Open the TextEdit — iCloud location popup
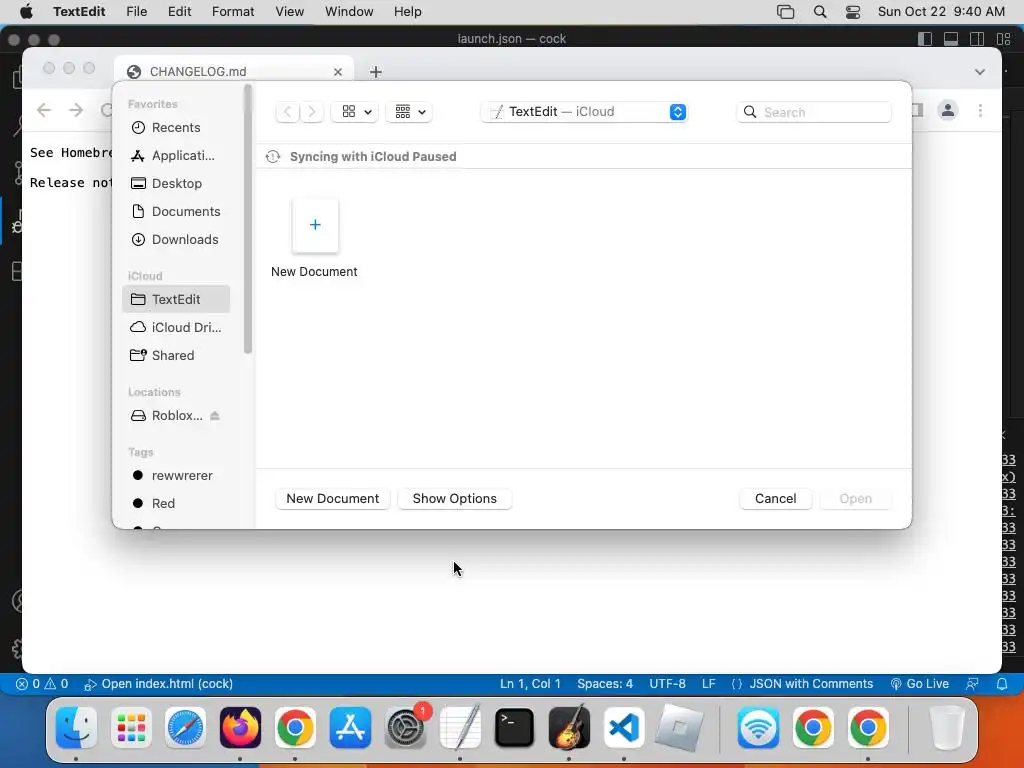The width and height of the screenshot is (1024, 768). click(x=584, y=112)
